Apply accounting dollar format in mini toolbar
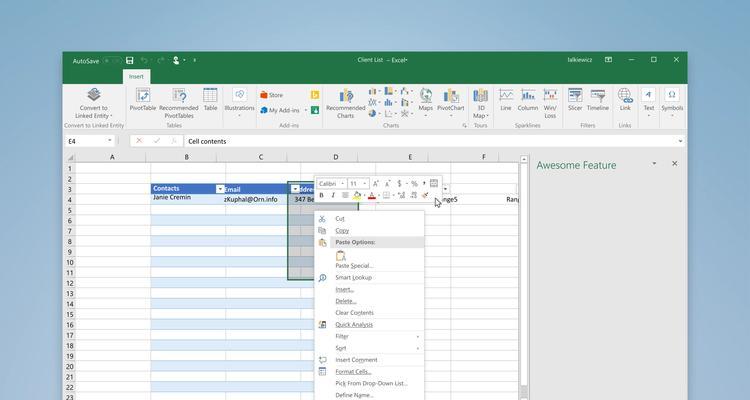Viewport: 750px width, 400px height. [399, 184]
